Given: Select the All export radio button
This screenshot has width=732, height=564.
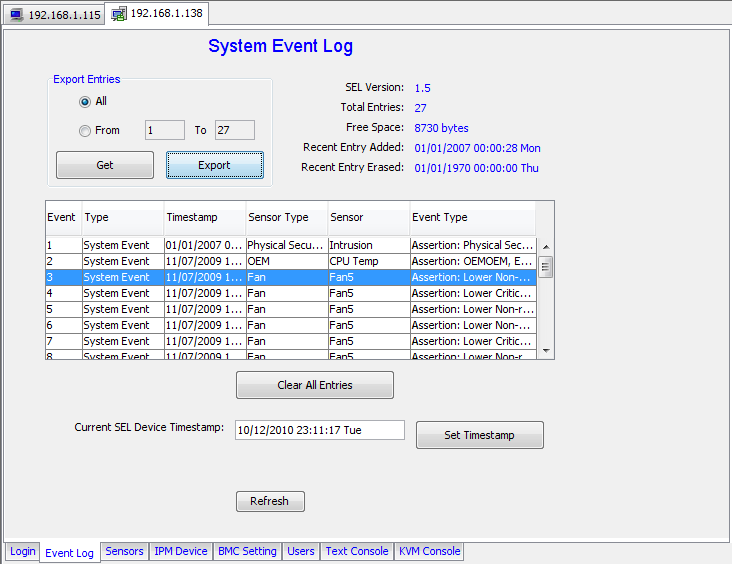Looking at the screenshot, I should pos(85,102).
